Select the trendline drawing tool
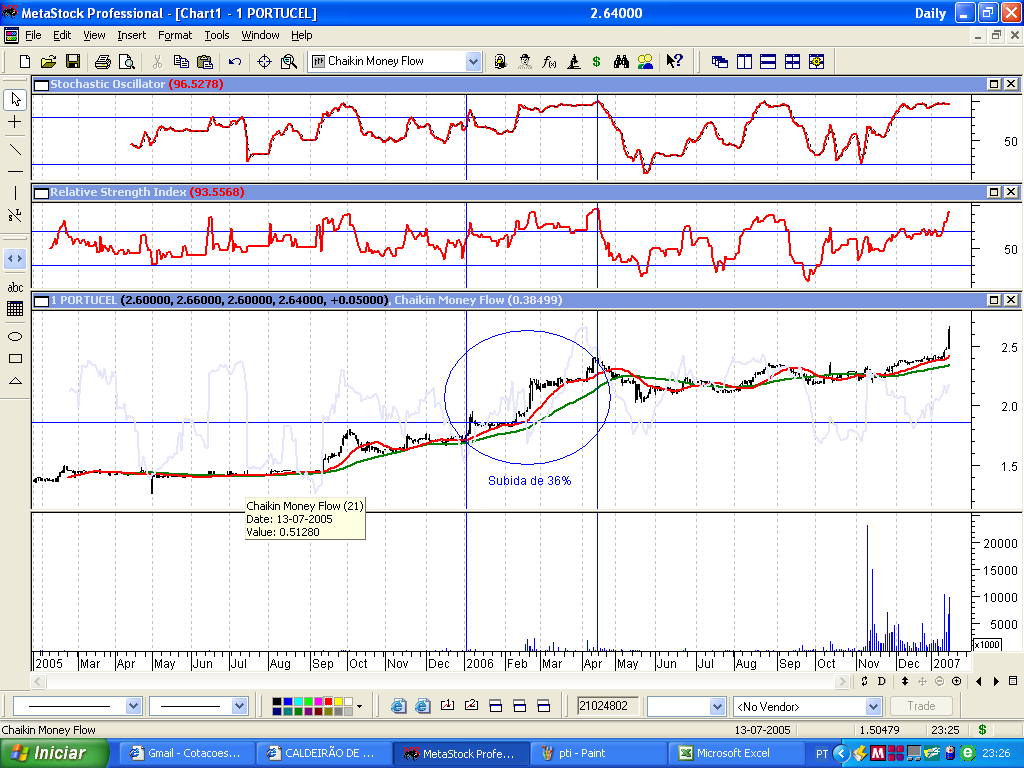The height and width of the screenshot is (768, 1024). [x=15, y=149]
